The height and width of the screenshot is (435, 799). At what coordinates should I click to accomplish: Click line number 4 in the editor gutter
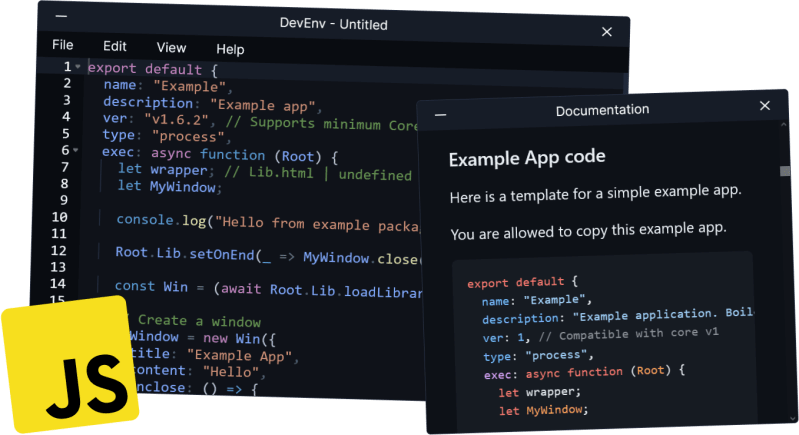click(x=66, y=117)
